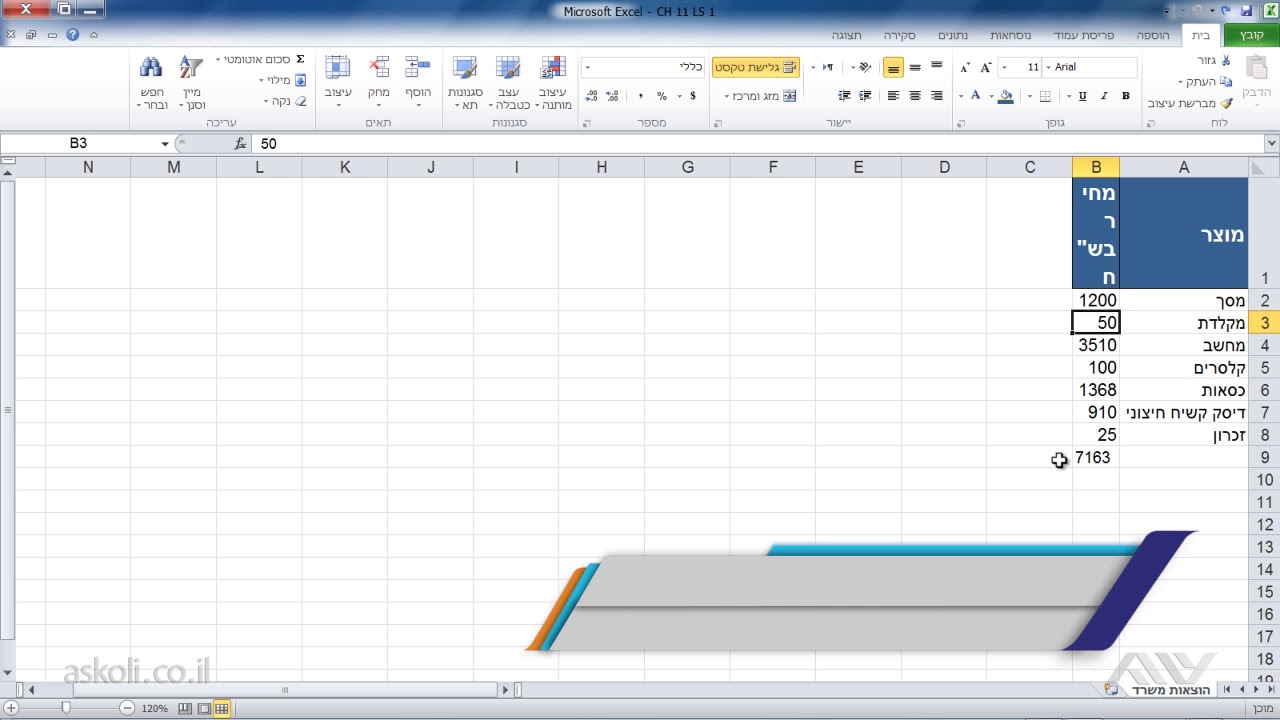Click the Increase Font Size icon

[x=986, y=67]
